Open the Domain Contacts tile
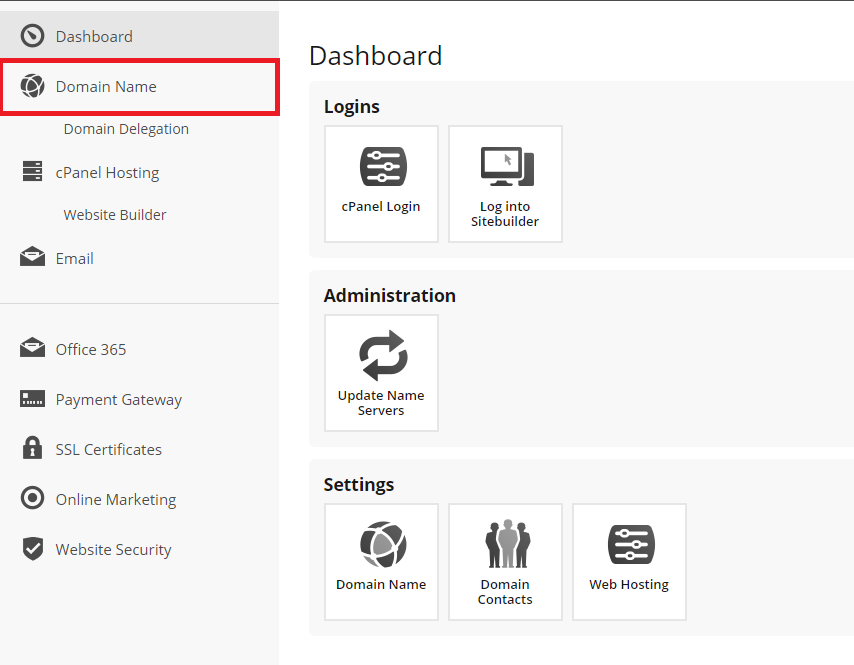 pyautogui.click(x=505, y=562)
